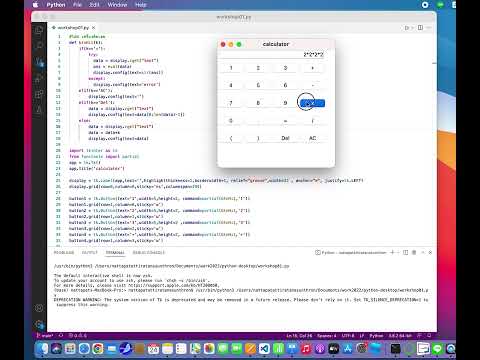Maximize the panel with the chevron up icon

pyautogui.click(x=423, y=252)
